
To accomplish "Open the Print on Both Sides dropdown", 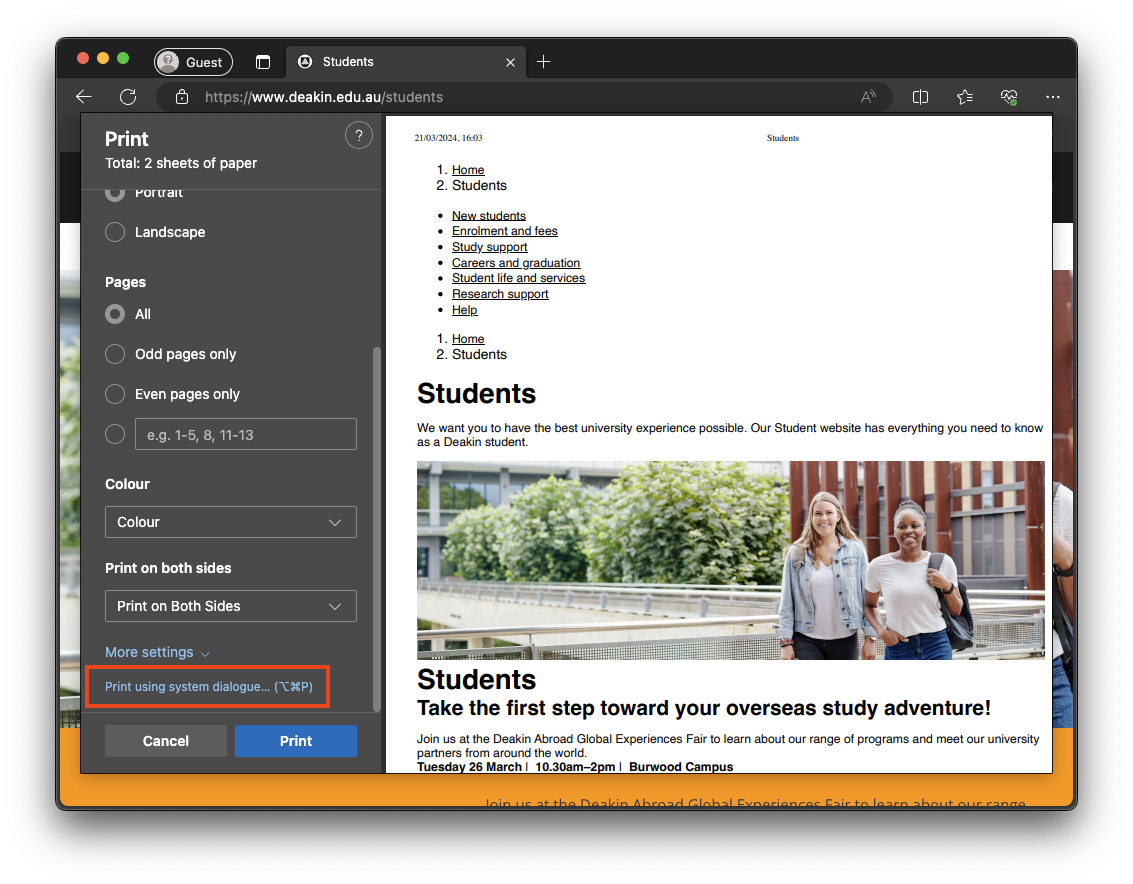I will click(x=230, y=606).
